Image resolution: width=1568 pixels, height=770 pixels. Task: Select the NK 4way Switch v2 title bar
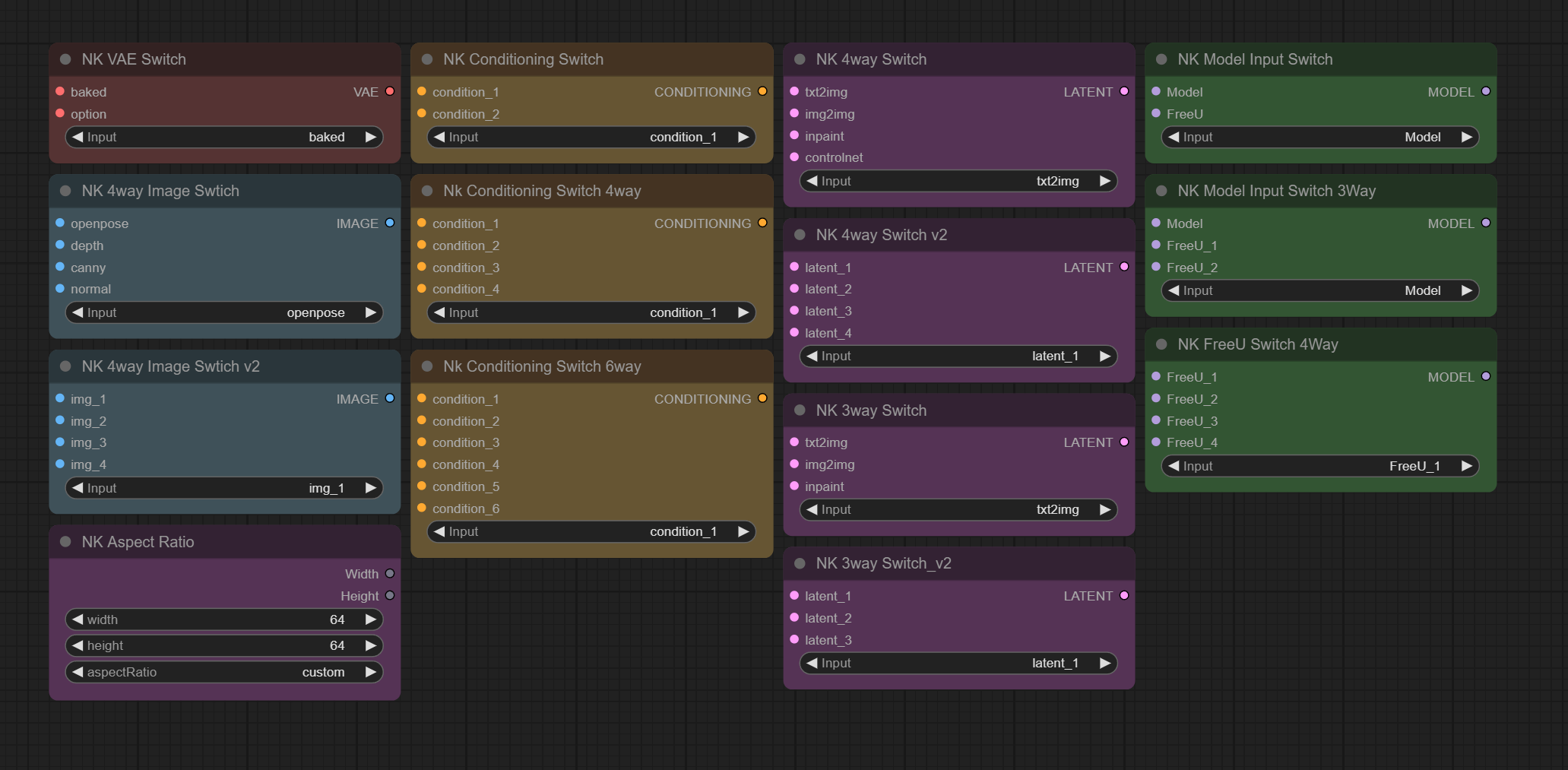[958, 235]
